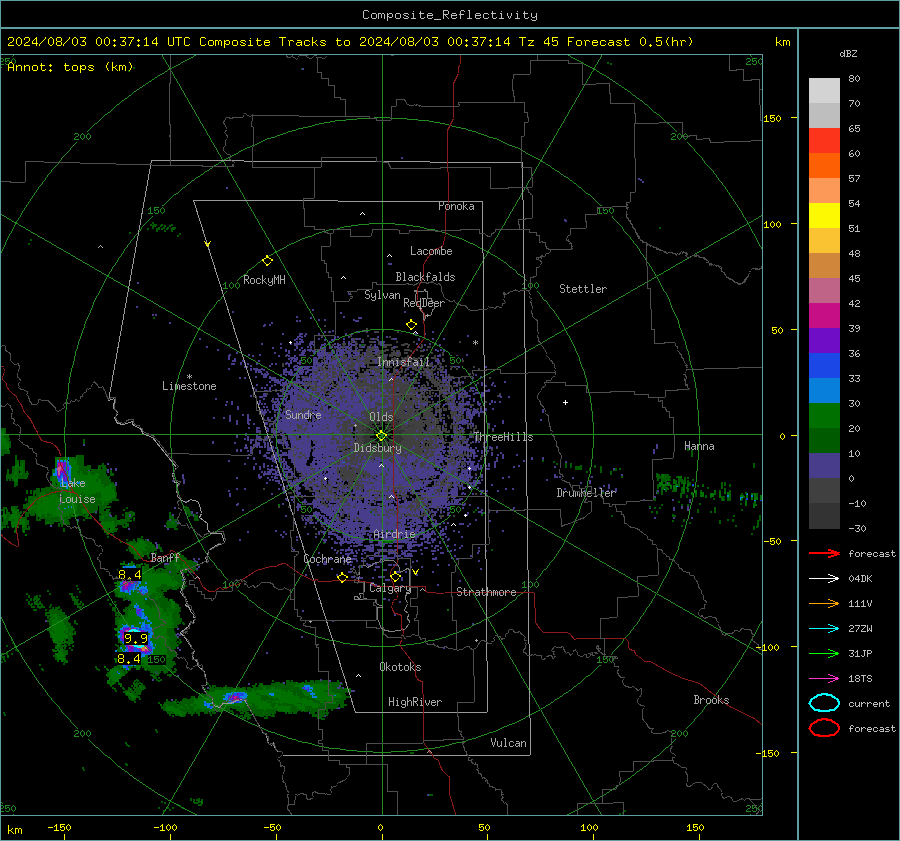The image size is (900, 841).
Task: Click the yellow diamond marker near RedDeer
Action: (412, 325)
